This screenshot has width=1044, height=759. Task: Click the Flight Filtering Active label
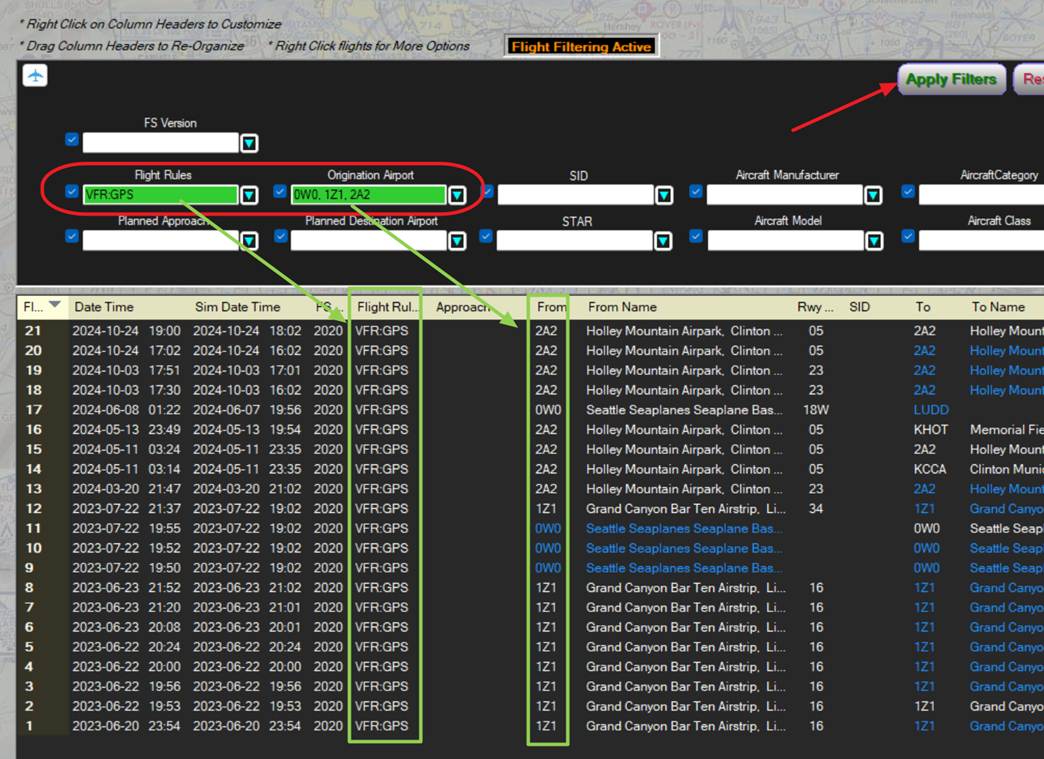[x=581, y=47]
